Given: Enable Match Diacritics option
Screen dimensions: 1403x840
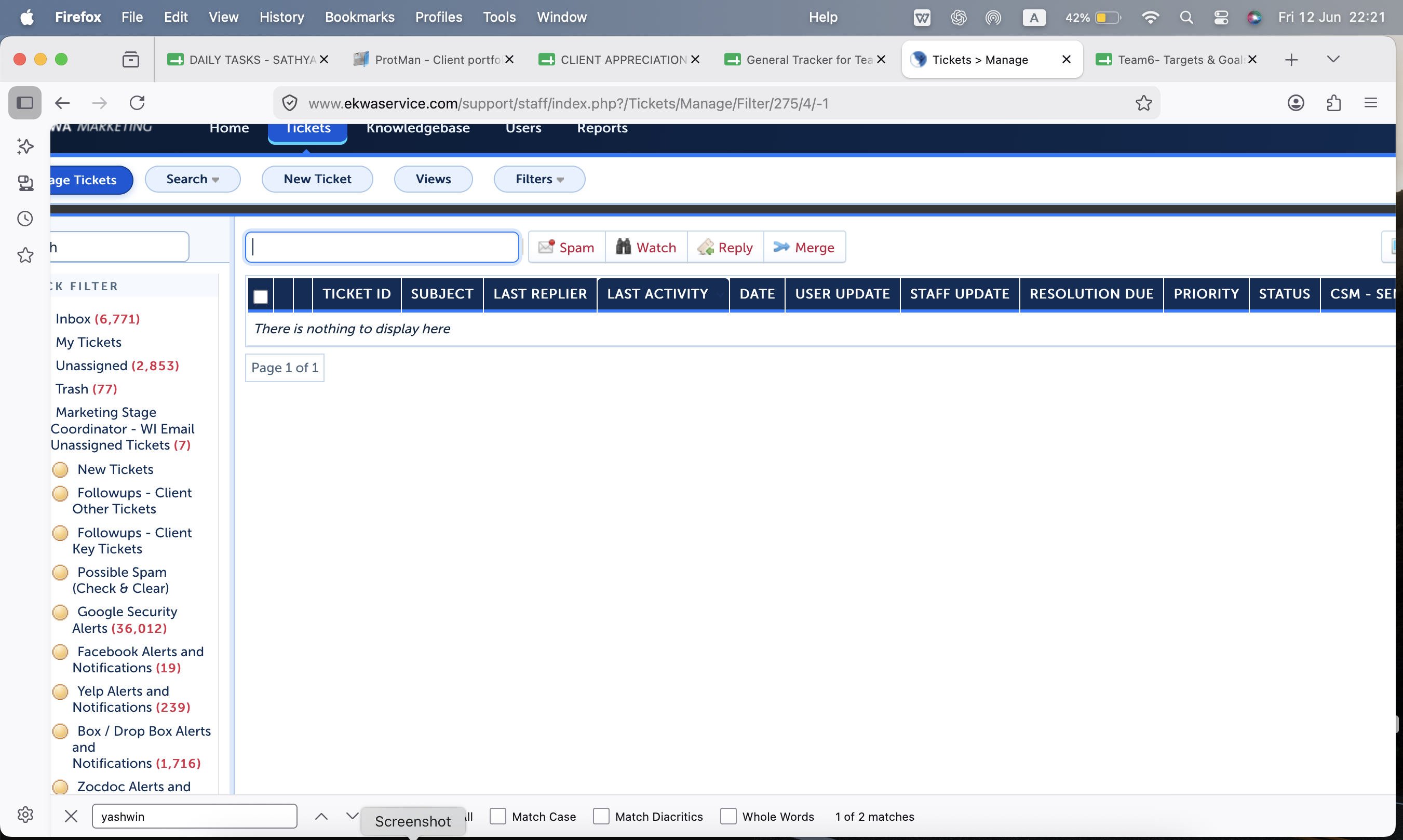Looking at the screenshot, I should point(601,816).
